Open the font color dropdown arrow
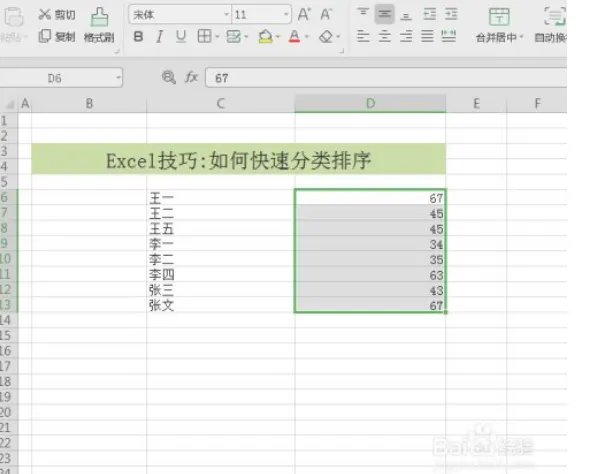The width and height of the screenshot is (598, 474). (x=307, y=37)
